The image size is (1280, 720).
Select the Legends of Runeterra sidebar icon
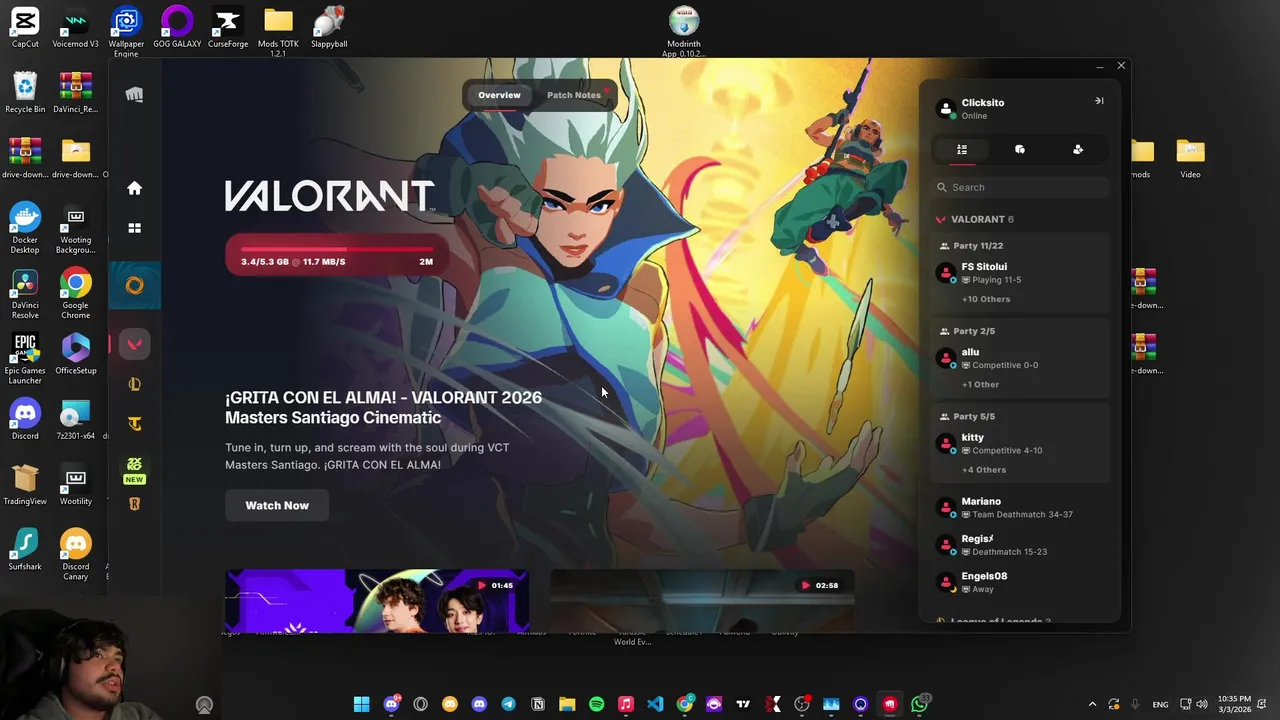click(134, 504)
